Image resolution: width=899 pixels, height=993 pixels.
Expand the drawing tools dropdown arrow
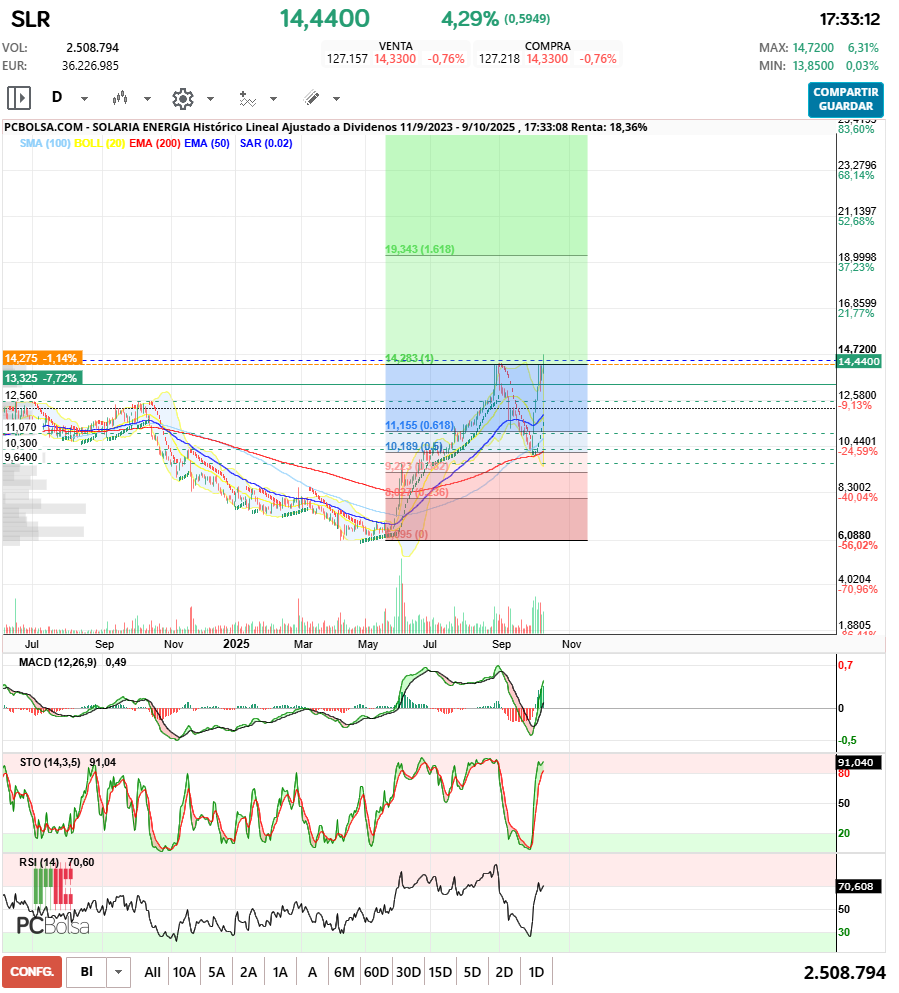[x=336, y=99]
